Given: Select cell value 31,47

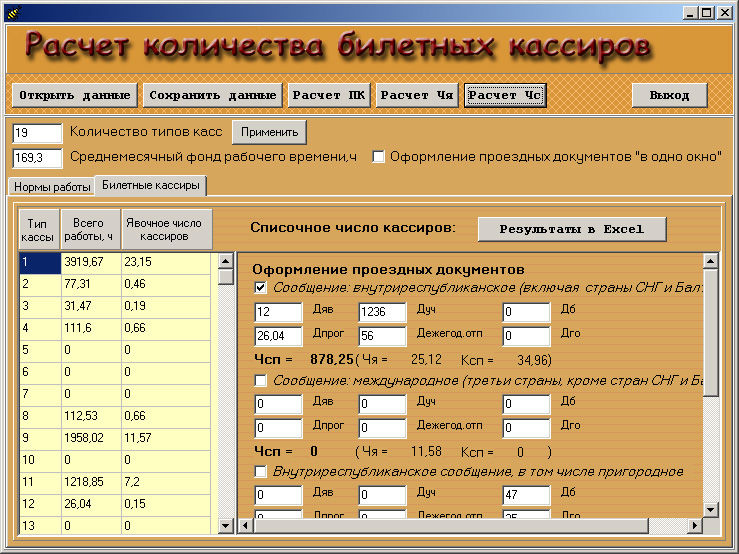Looking at the screenshot, I should [91, 307].
